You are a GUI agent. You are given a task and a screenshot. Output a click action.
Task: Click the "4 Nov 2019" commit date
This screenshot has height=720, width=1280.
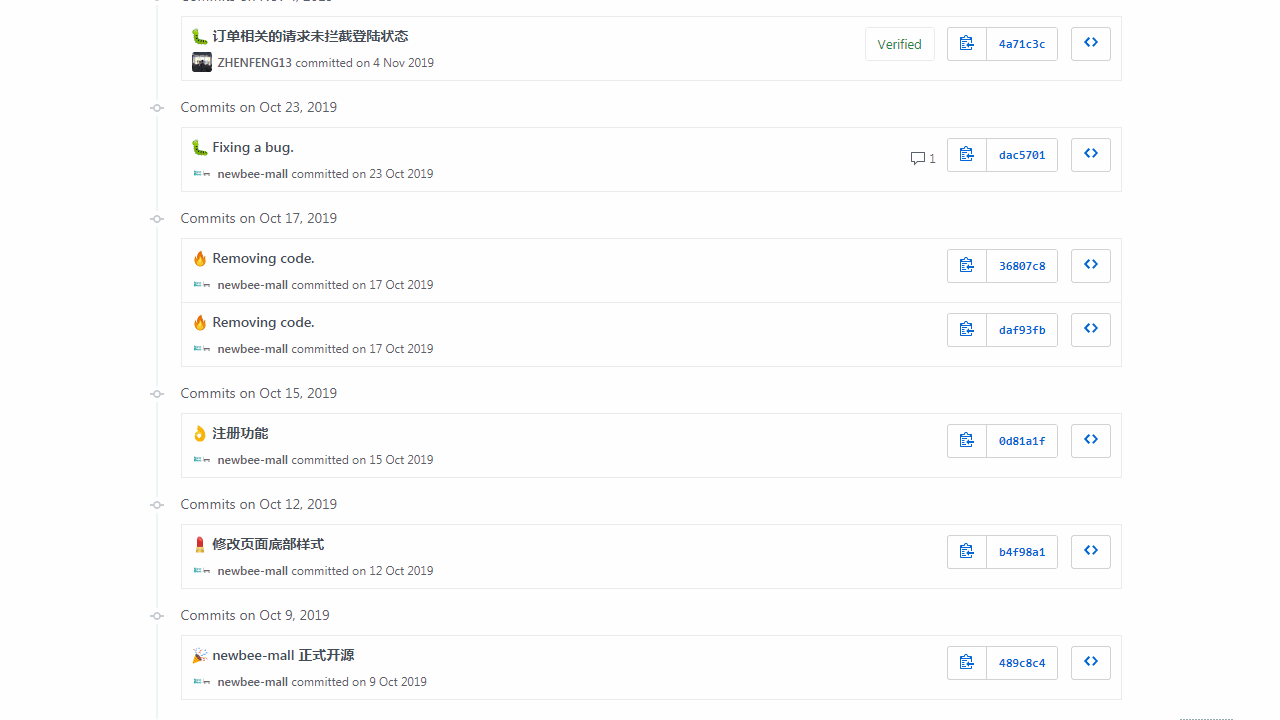[404, 63]
